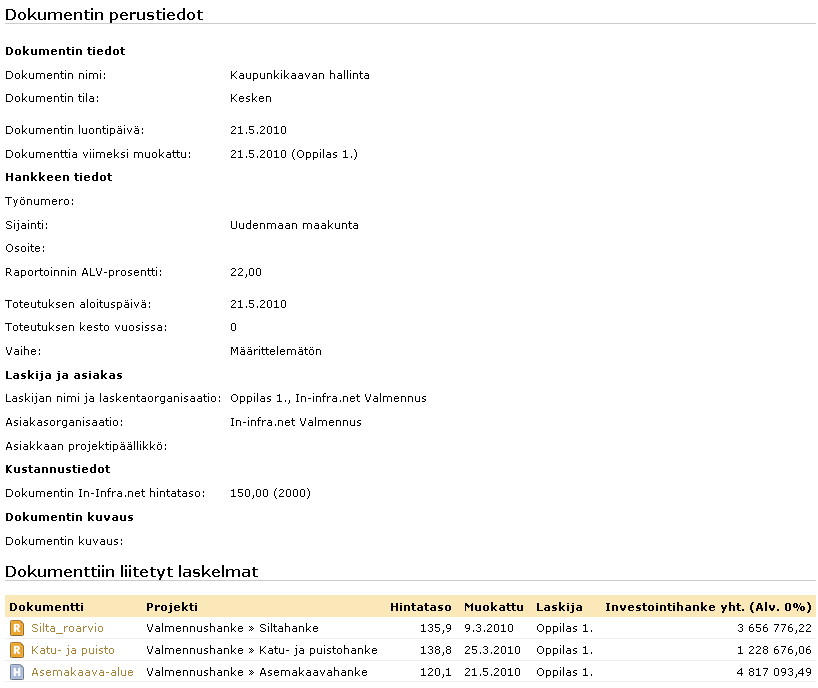The image size is (818, 688).
Task: Click the document name Kaupunkikaavan hallinta
Action: pyautogui.click(x=300, y=75)
